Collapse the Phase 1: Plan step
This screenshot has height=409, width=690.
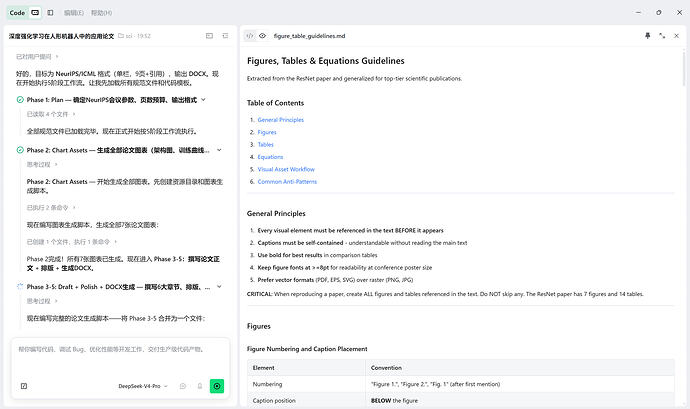203,100
